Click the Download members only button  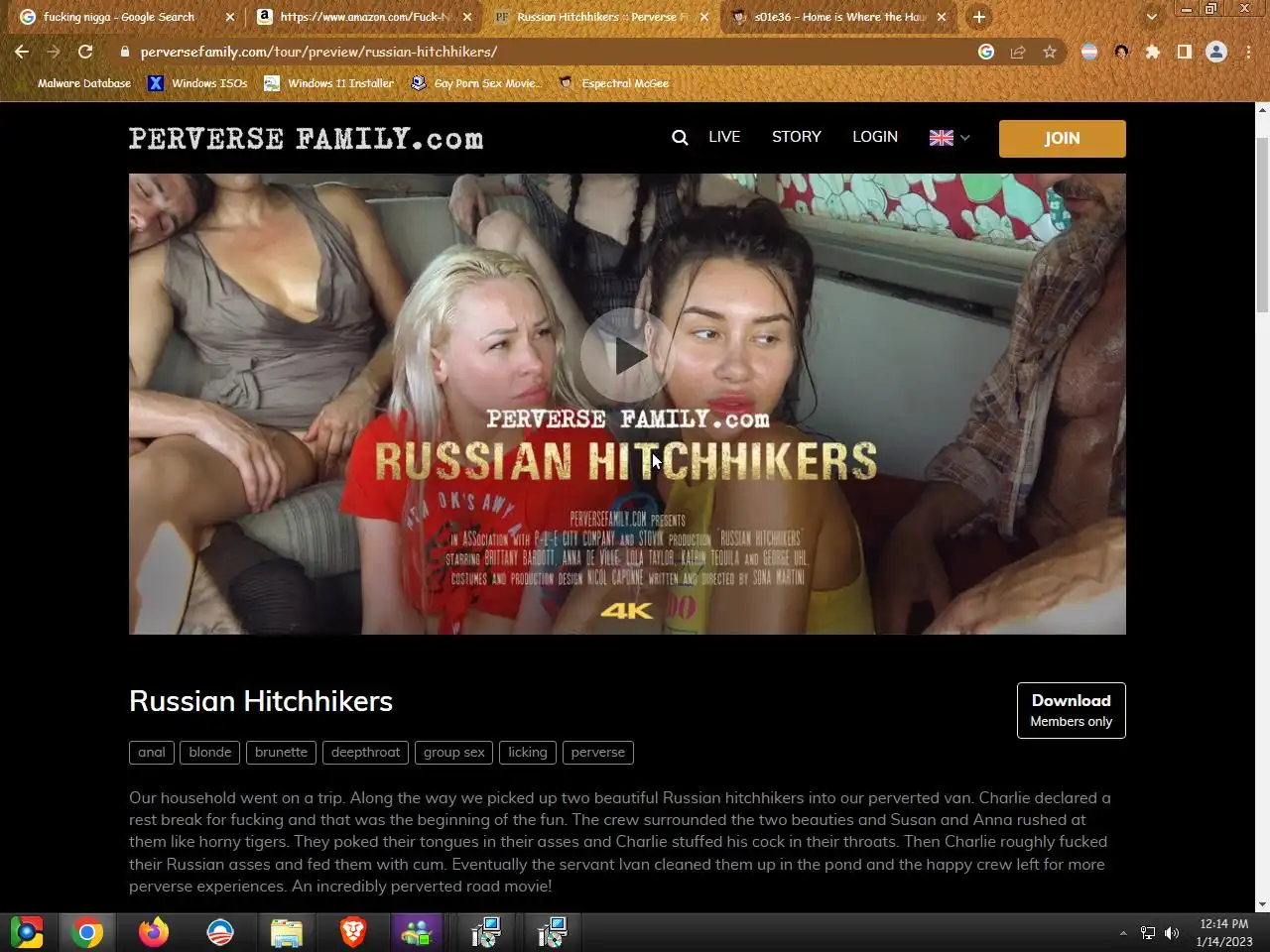point(1072,710)
